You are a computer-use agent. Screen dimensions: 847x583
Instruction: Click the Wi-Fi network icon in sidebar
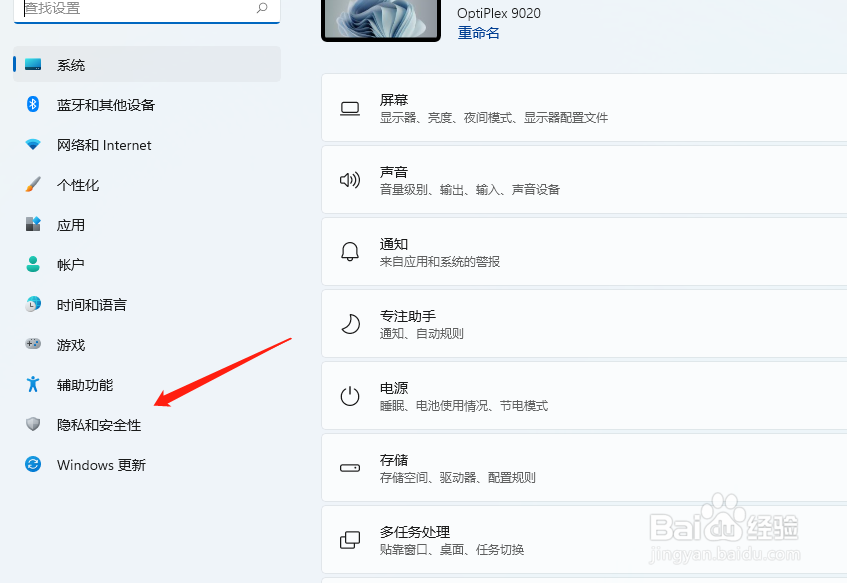coord(33,144)
